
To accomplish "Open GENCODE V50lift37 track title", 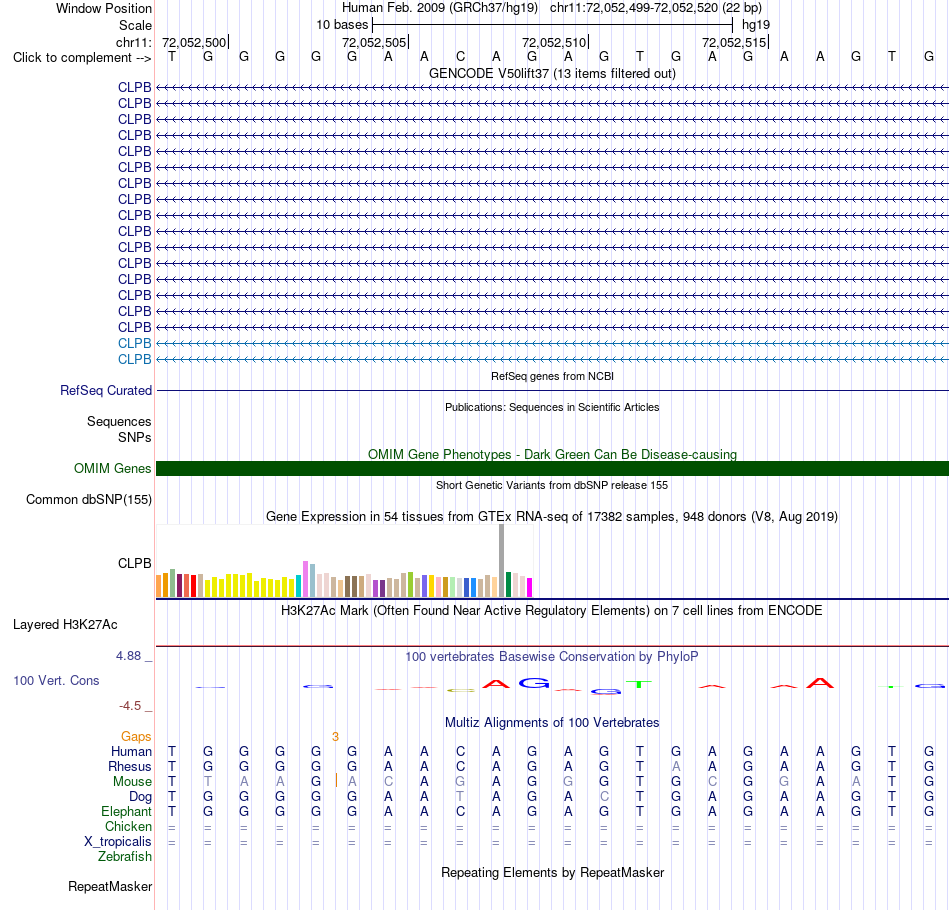I will point(552,73).
